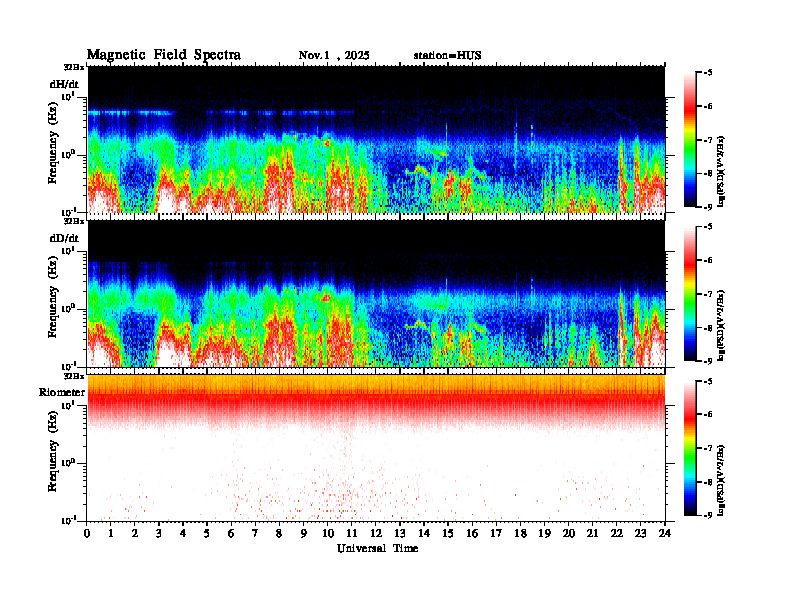Click the hour "14" tick label
The height and width of the screenshot is (612, 792).
click(x=424, y=533)
